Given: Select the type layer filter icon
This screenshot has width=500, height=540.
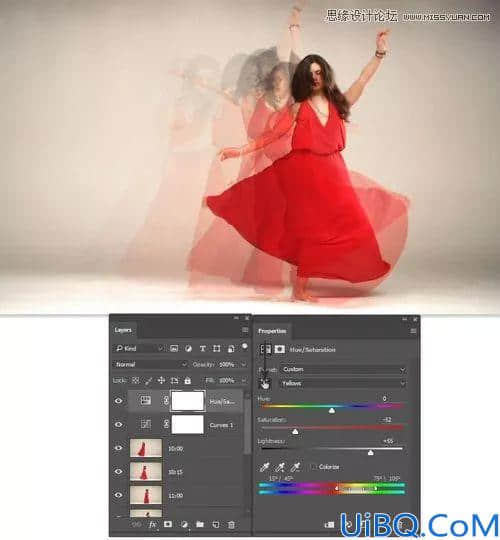Looking at the screenshot, I should pos(202,349).
